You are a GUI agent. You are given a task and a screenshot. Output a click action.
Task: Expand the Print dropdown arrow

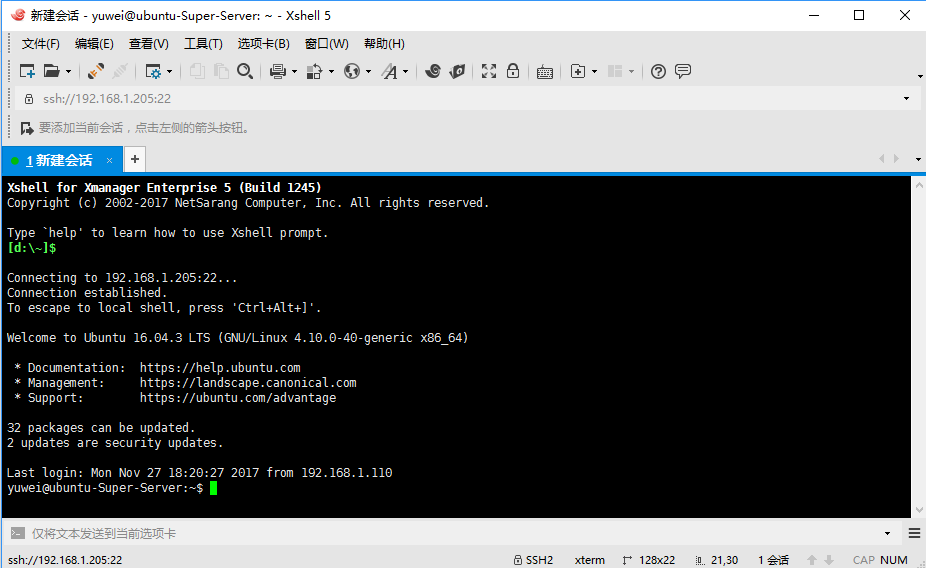[x=294, y=72]
